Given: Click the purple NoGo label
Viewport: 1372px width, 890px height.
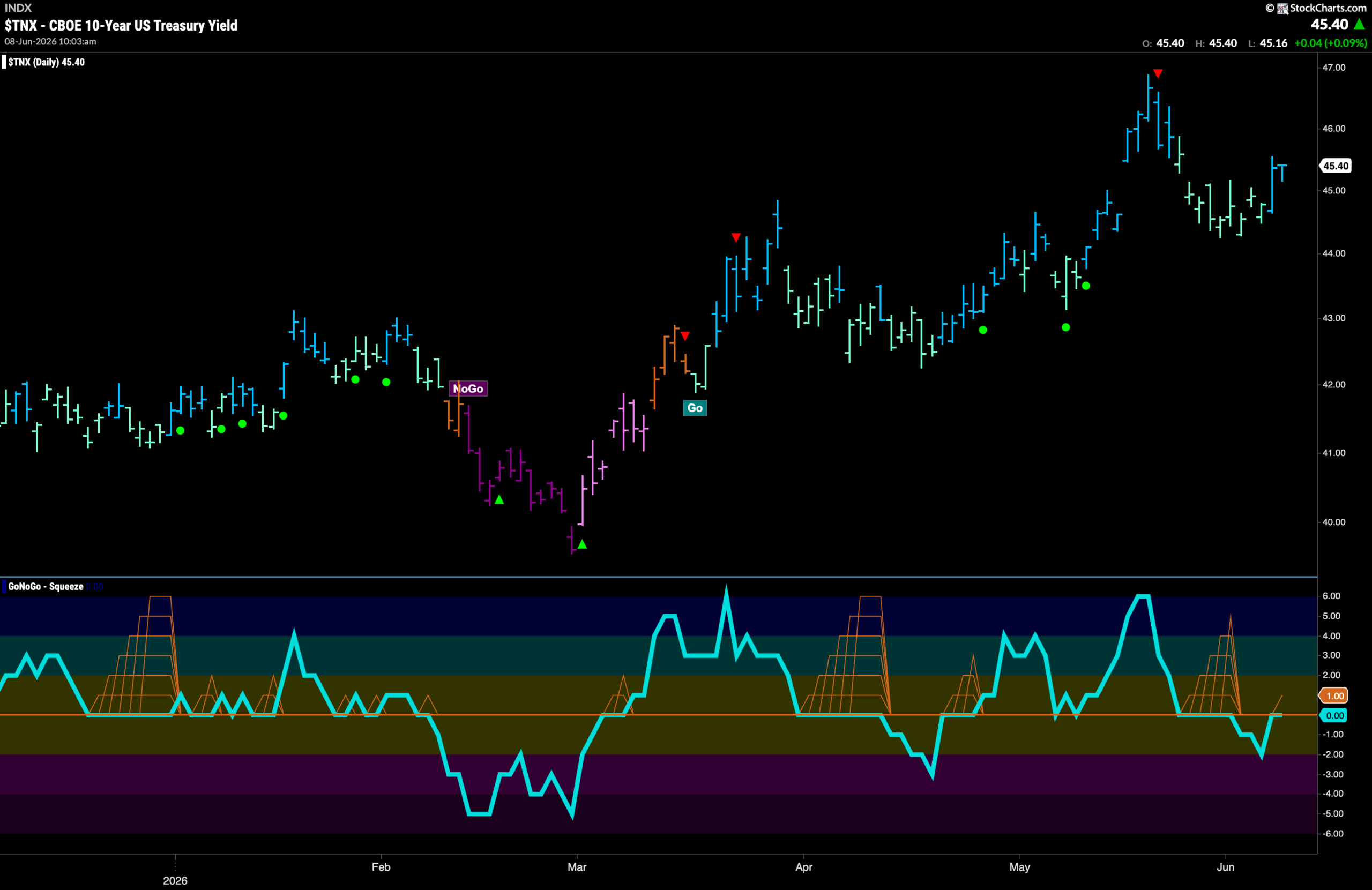Looking at the screenshot, I should 468,388.
